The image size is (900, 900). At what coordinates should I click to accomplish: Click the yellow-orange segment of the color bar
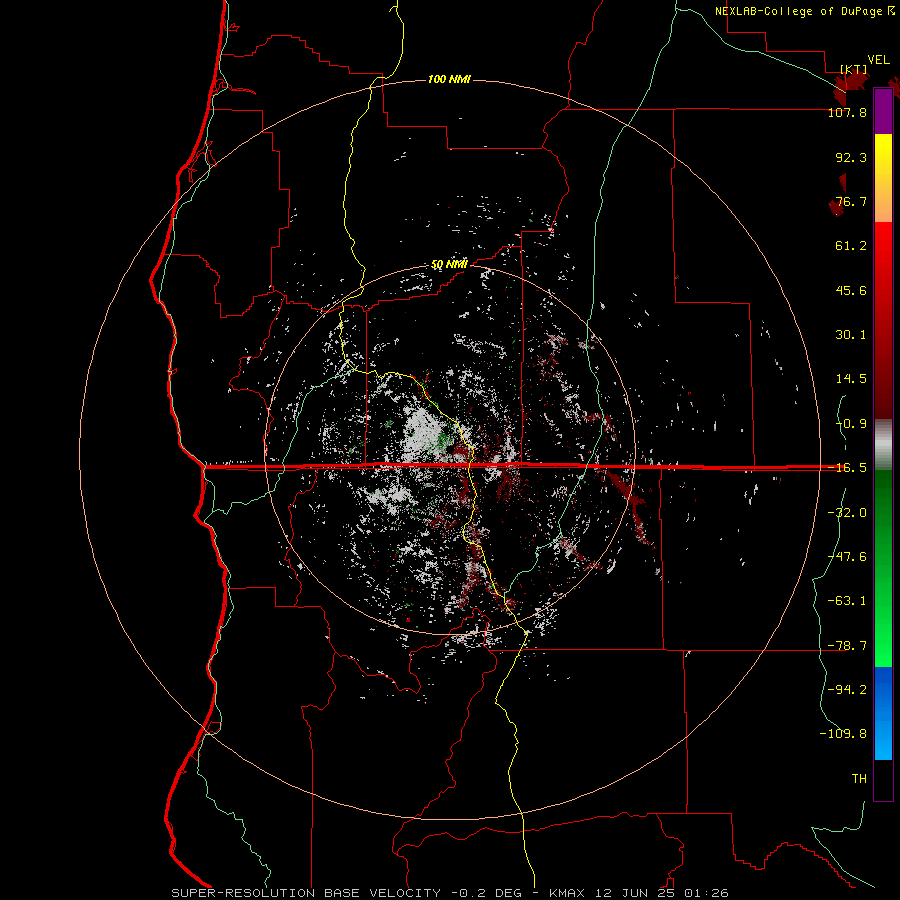[x=883, y=178]
